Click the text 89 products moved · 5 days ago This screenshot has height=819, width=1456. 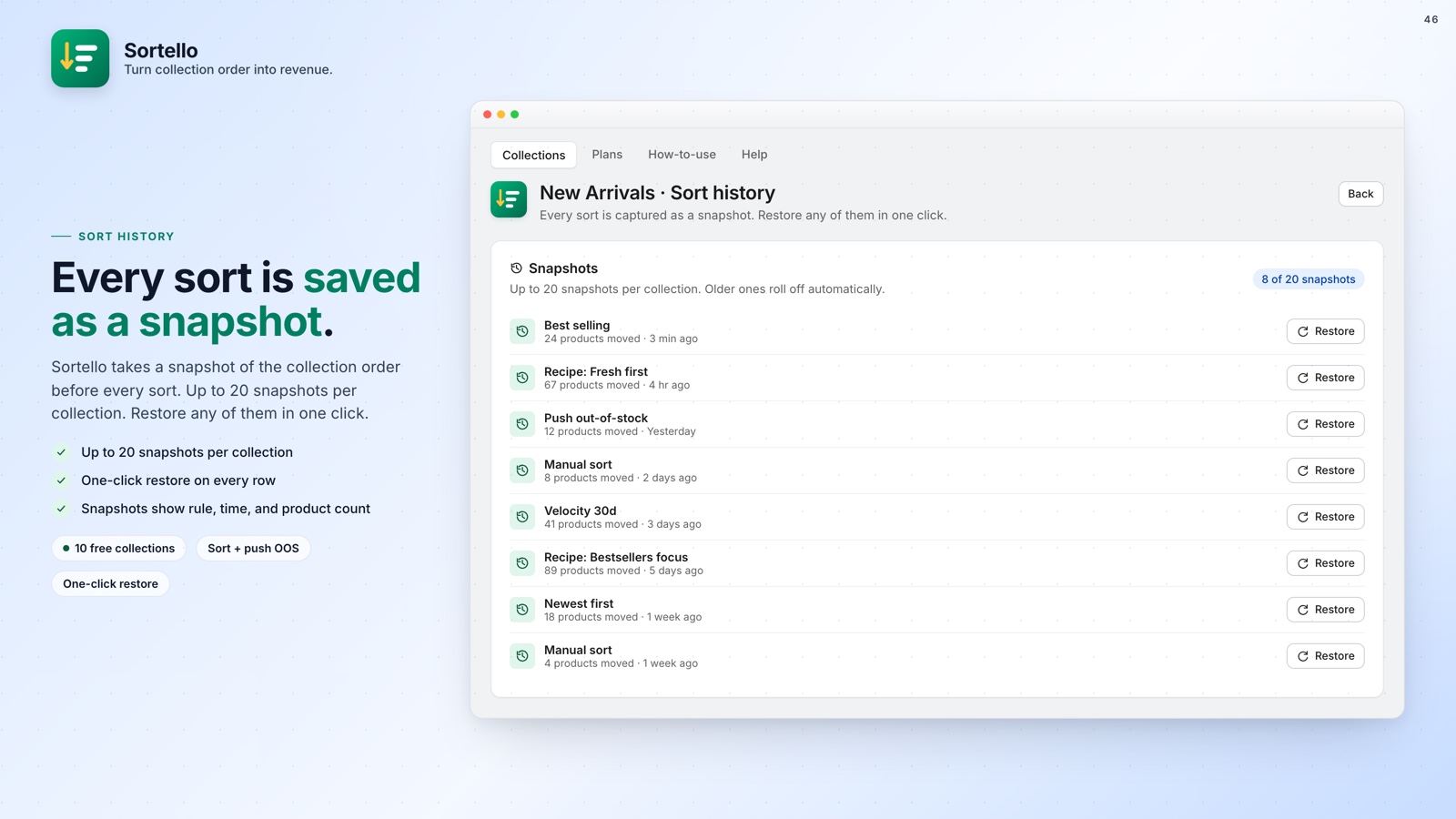tap(623, 571)
